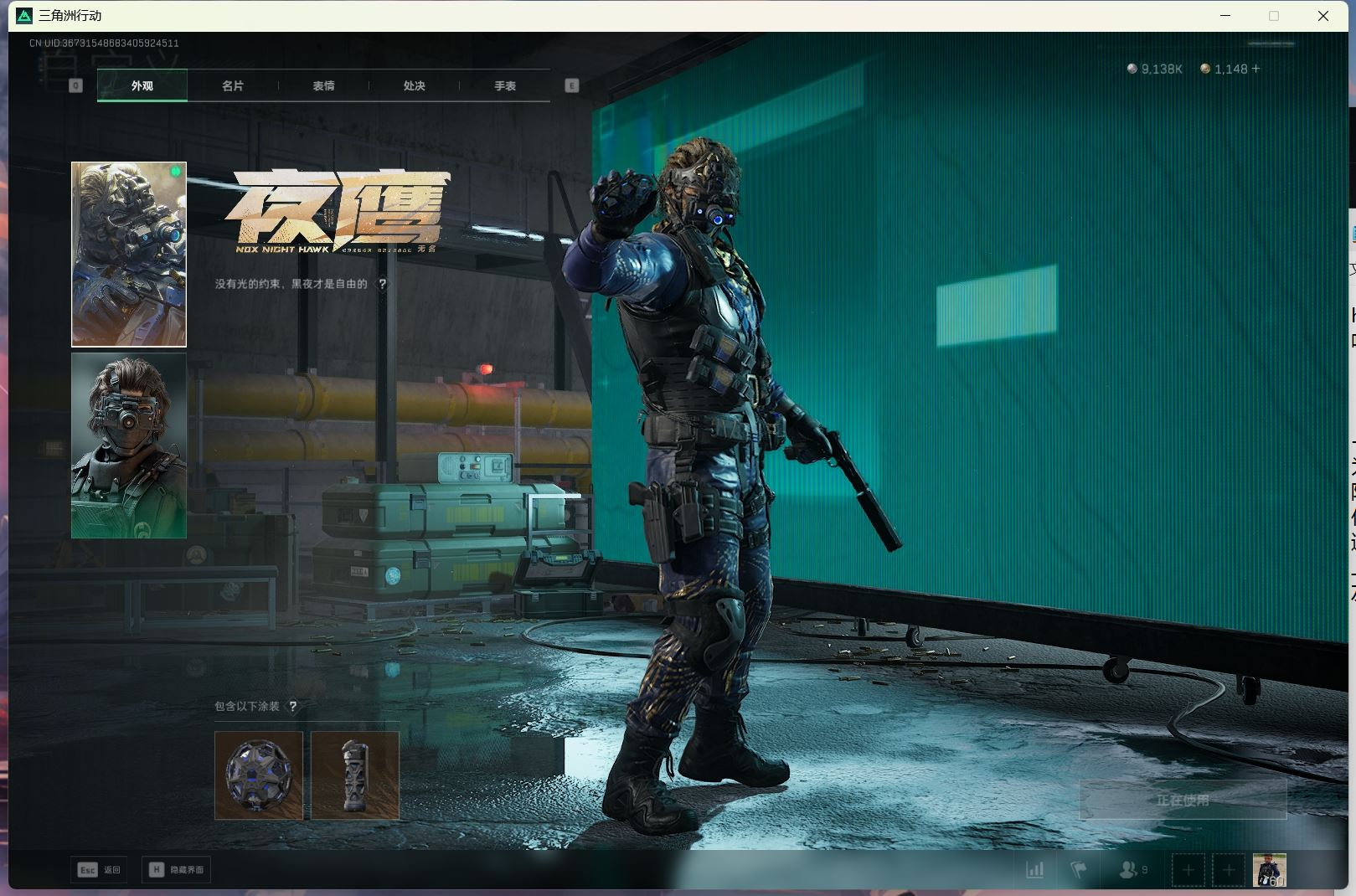The image size is (1356, 896).
Task: Open the friends list icon
Action: click(1132, 870)
